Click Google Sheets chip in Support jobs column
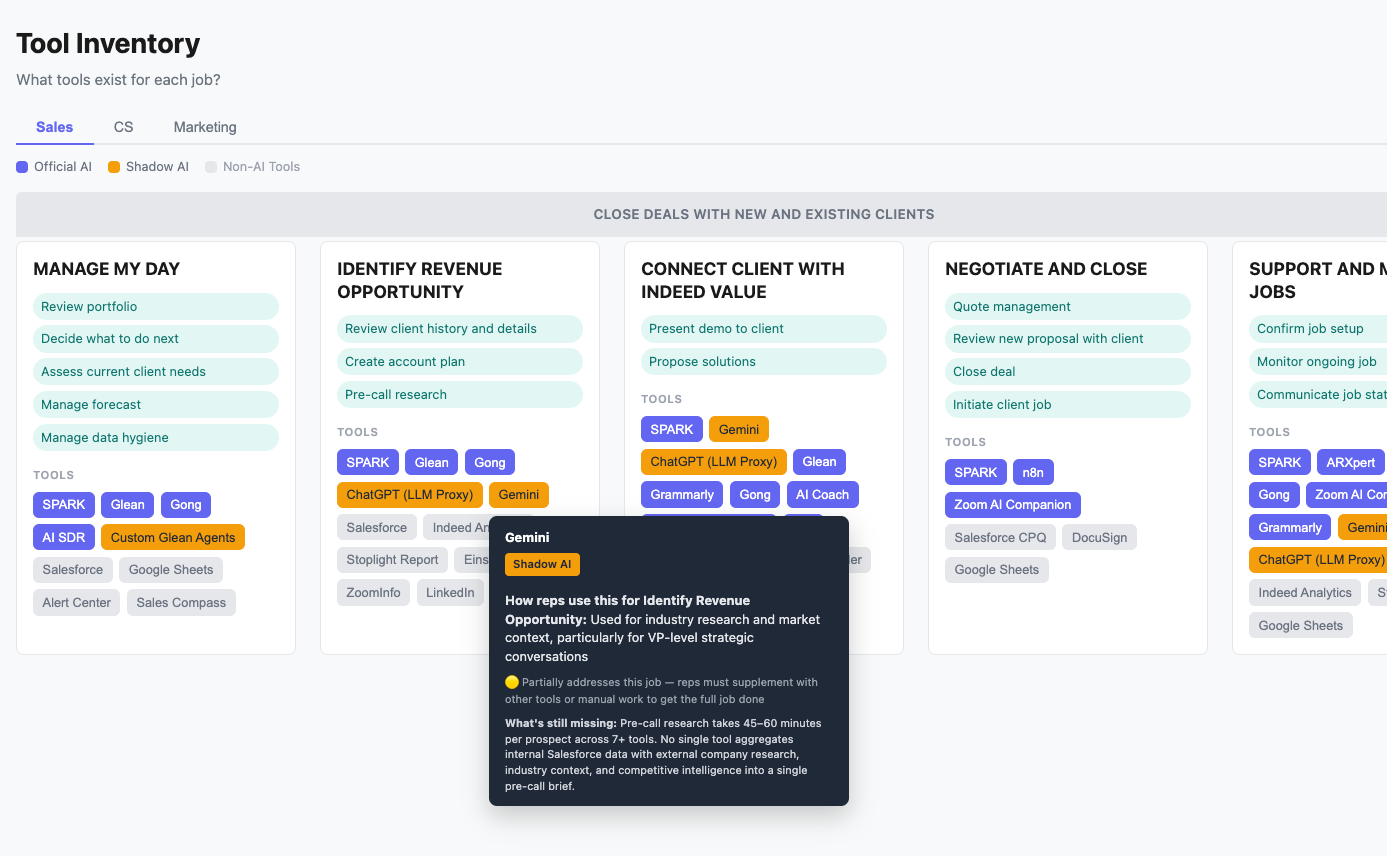Image resolution: width=1387 pixels, height=856 pixels. point(1301,626)
